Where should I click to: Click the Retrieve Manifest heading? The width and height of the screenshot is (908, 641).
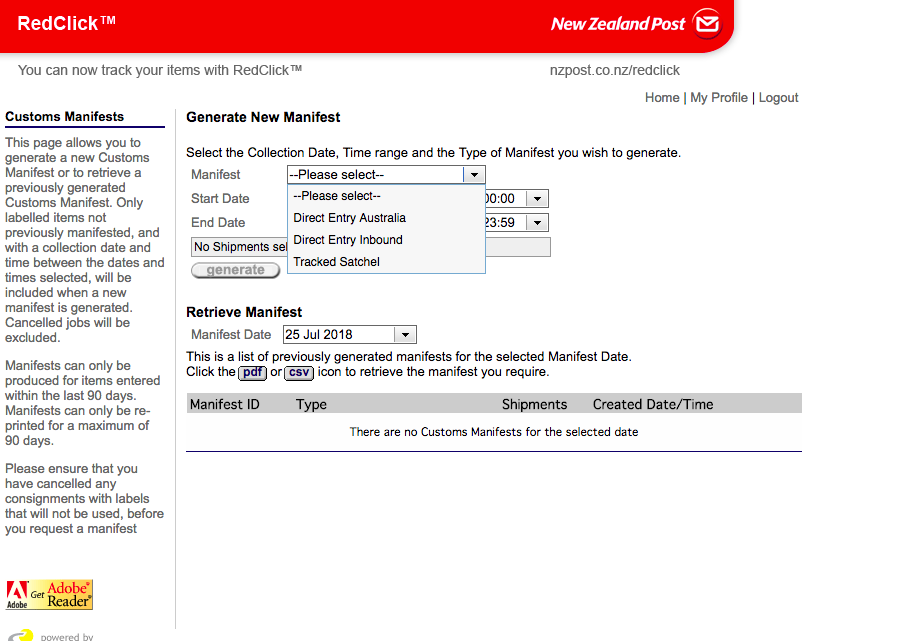point(244,312)
